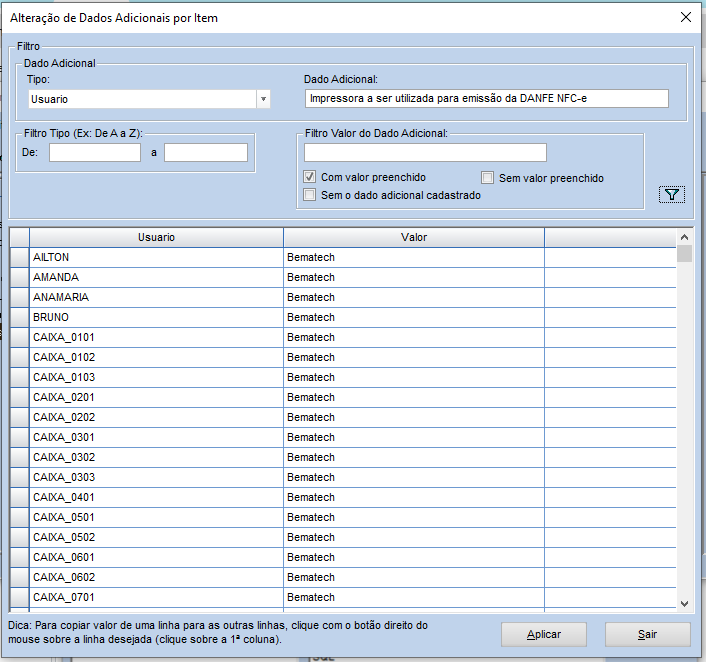Toggle the 'Com valor preenchido' checkbox
706x662 pixels.
[x=310, y=178]
